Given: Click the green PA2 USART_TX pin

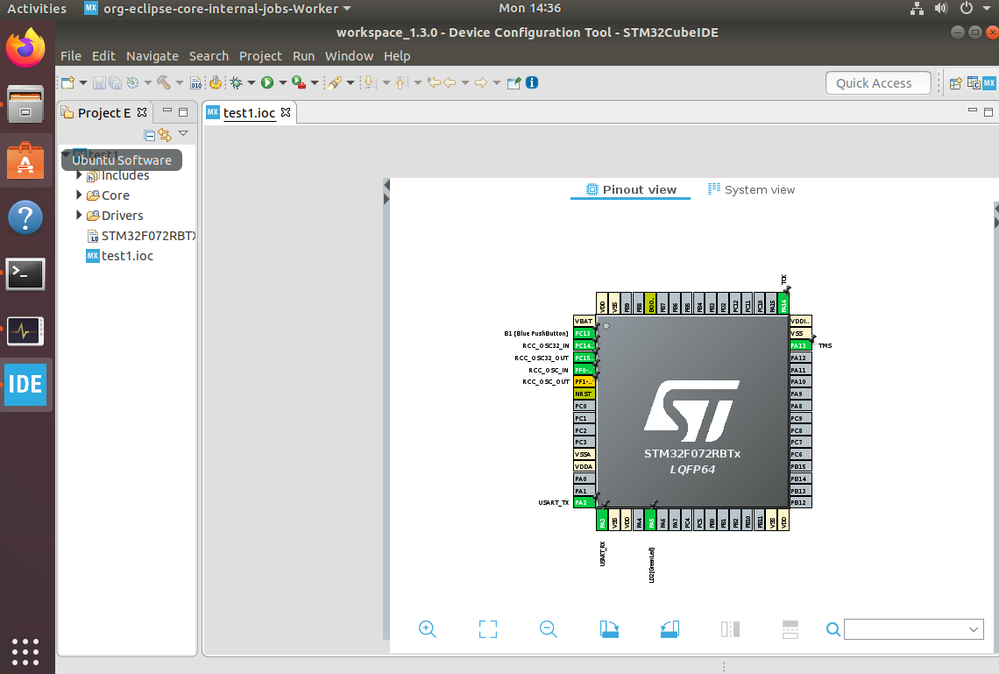Looking at the screenshot, I should (x=584, y=503).
